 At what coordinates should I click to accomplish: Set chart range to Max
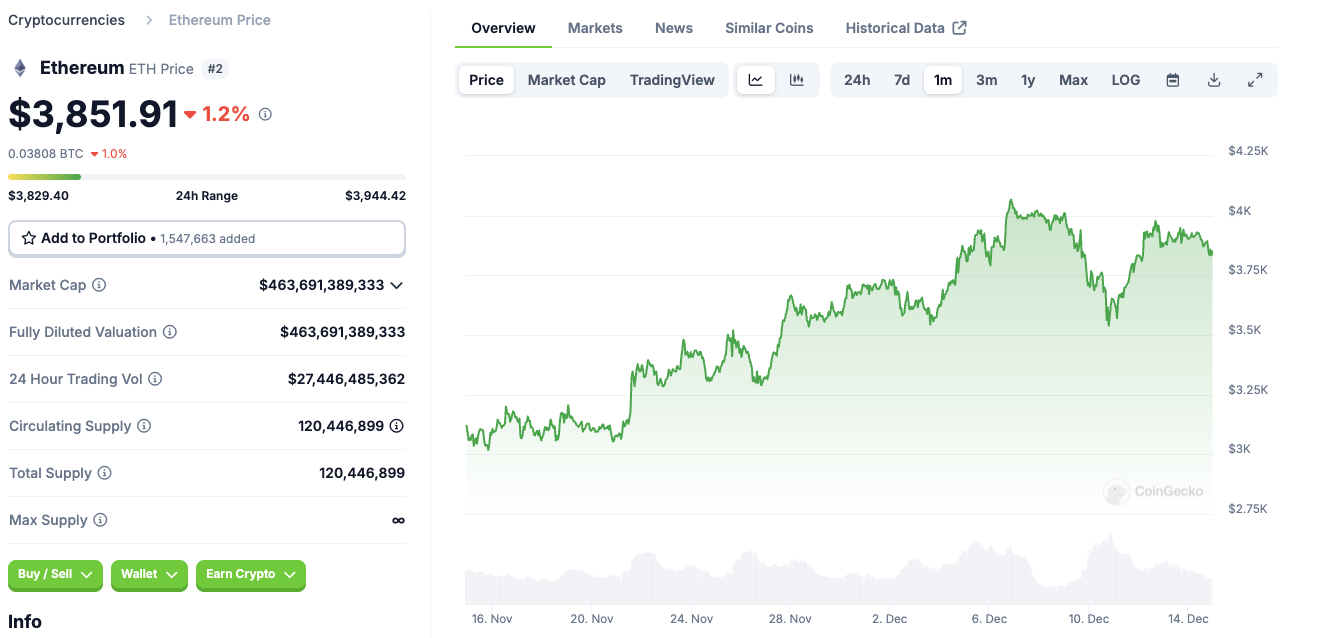[1073, 80]
